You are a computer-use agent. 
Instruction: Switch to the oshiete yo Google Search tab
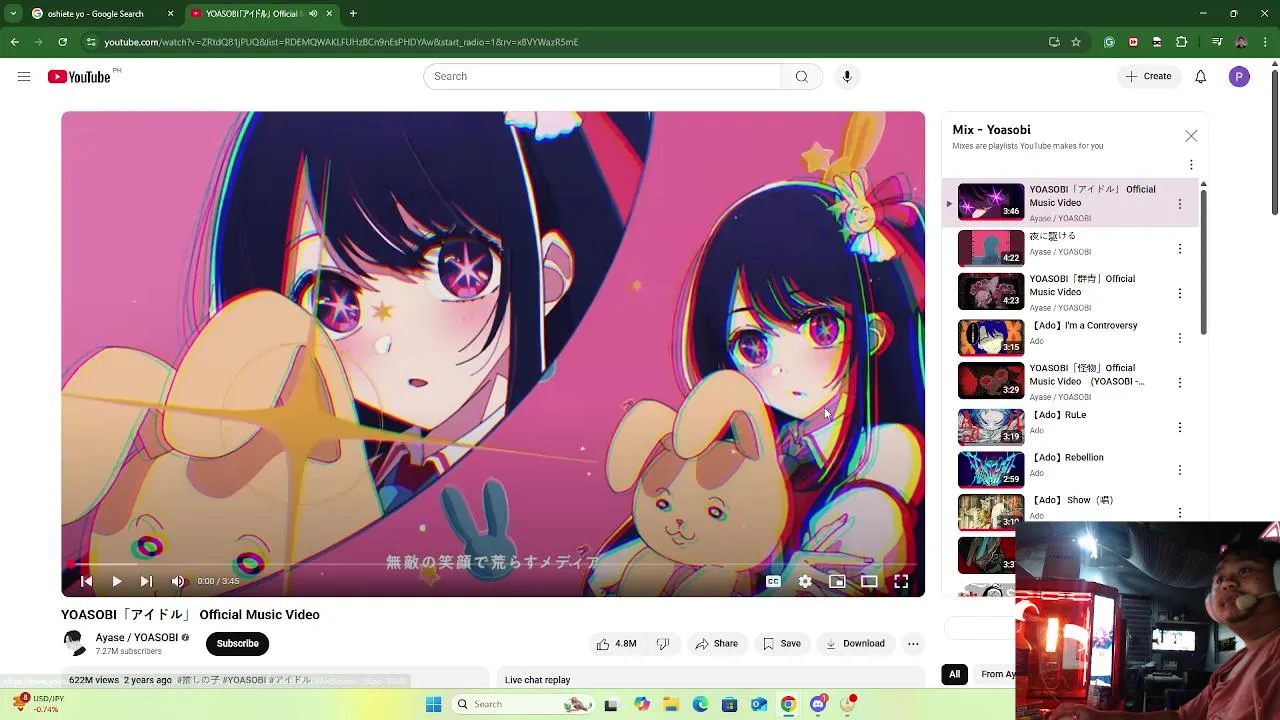[103, 14]
